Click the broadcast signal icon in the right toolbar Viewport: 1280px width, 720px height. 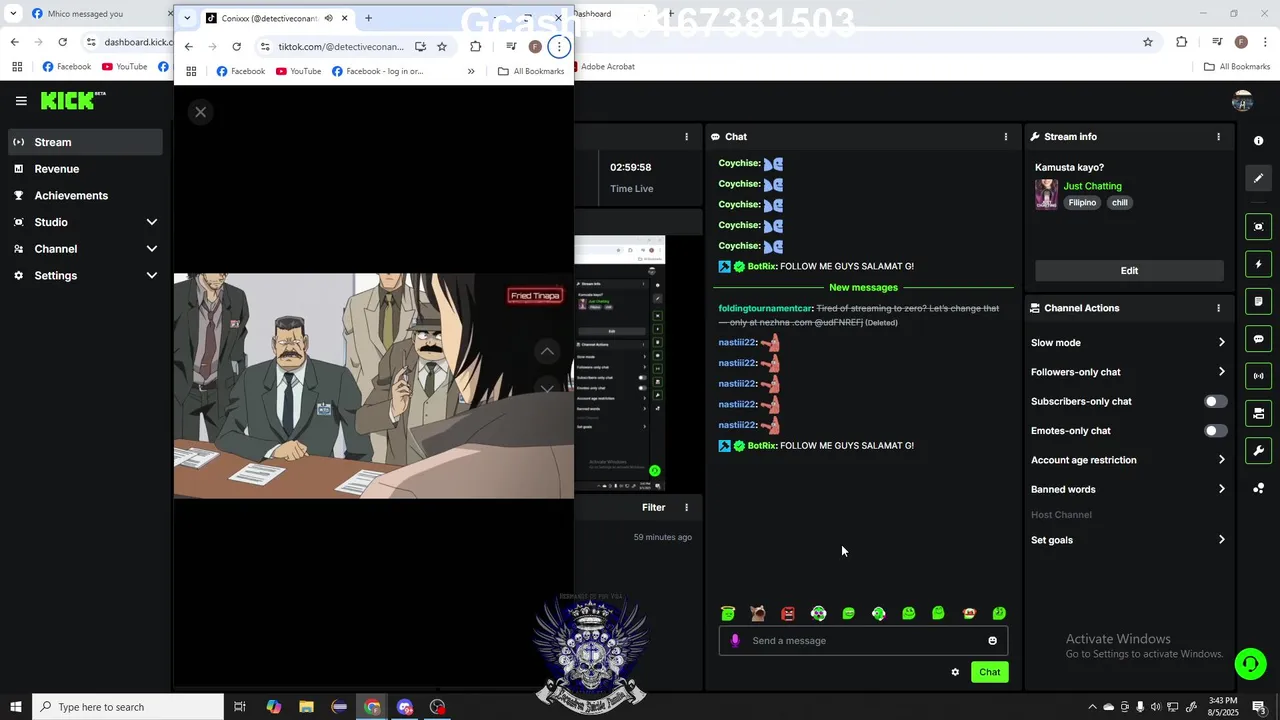1258,376
